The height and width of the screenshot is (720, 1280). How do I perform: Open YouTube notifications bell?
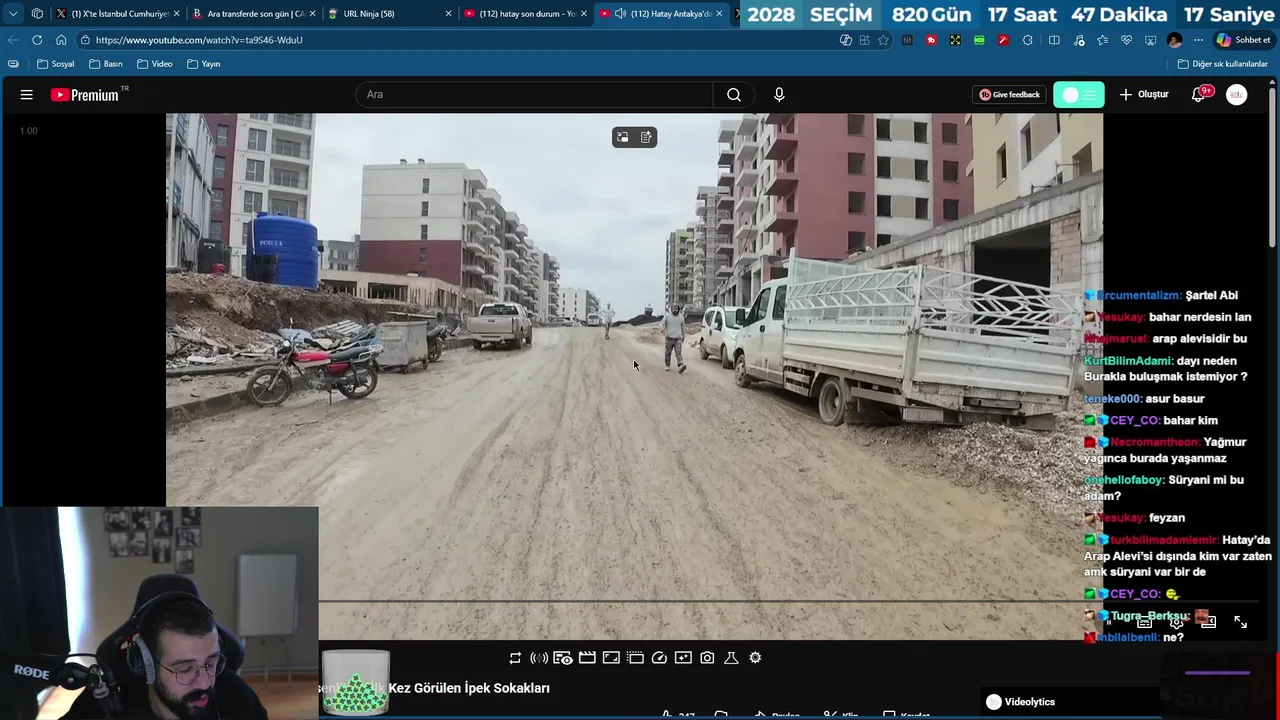coord(1199,95)
